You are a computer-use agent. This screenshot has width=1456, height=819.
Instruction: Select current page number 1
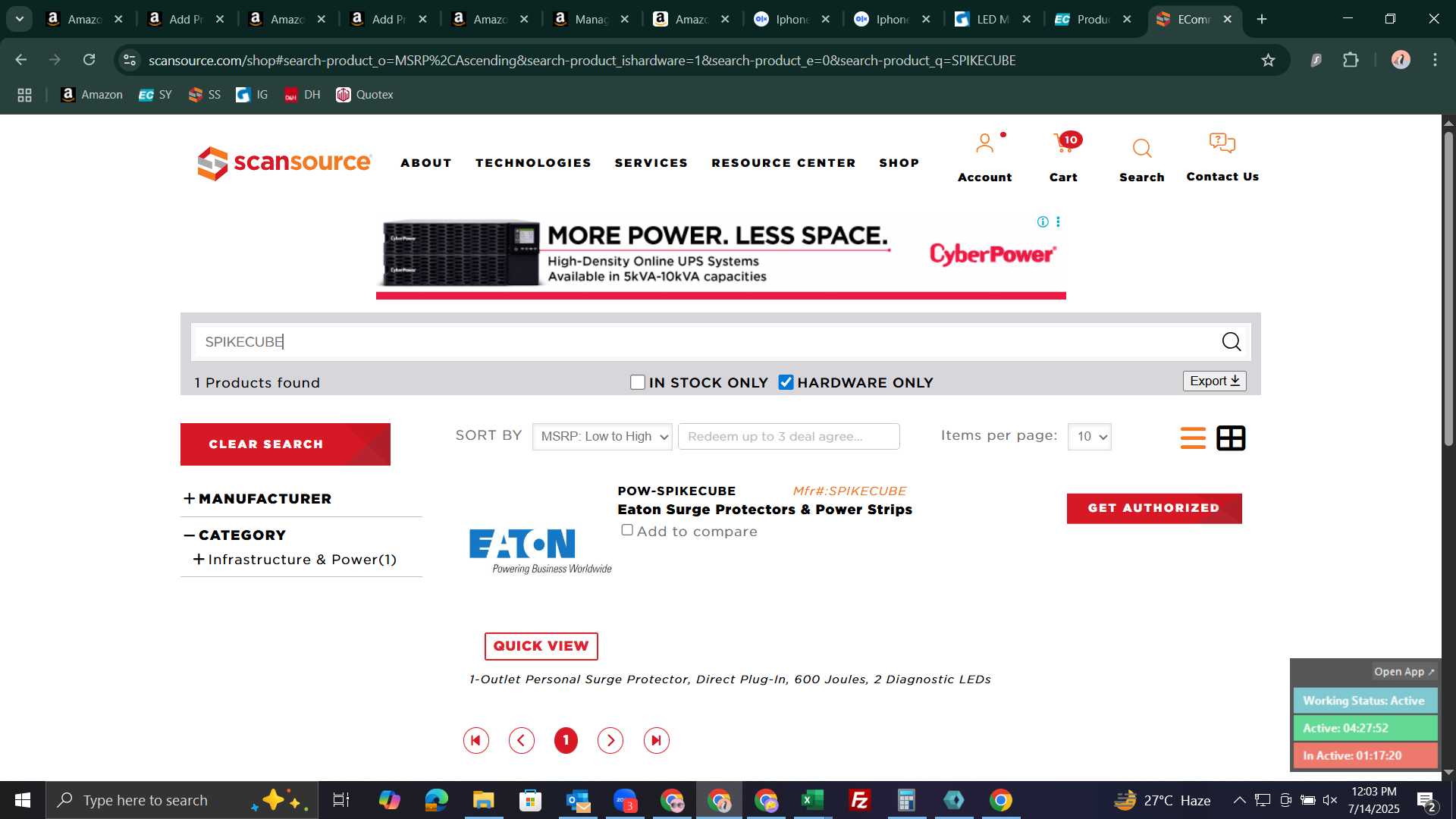point(566,740)
